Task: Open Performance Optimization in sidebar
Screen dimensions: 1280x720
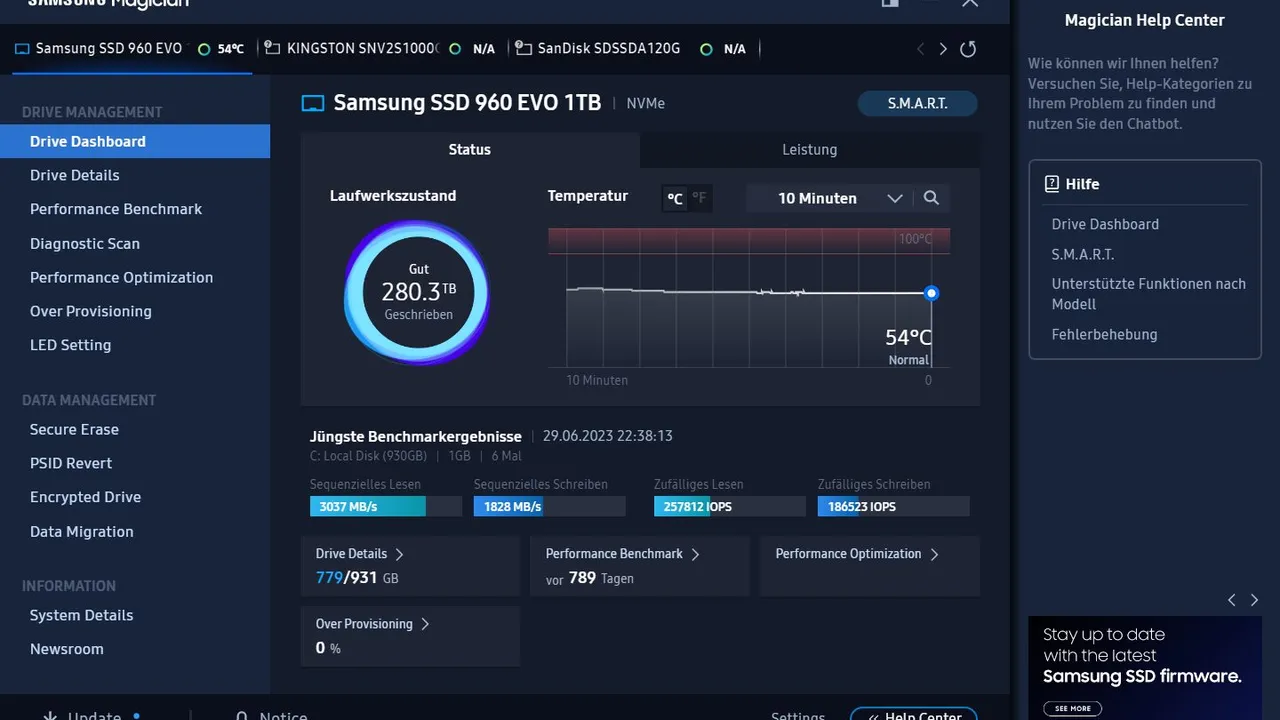Action: 135,277
